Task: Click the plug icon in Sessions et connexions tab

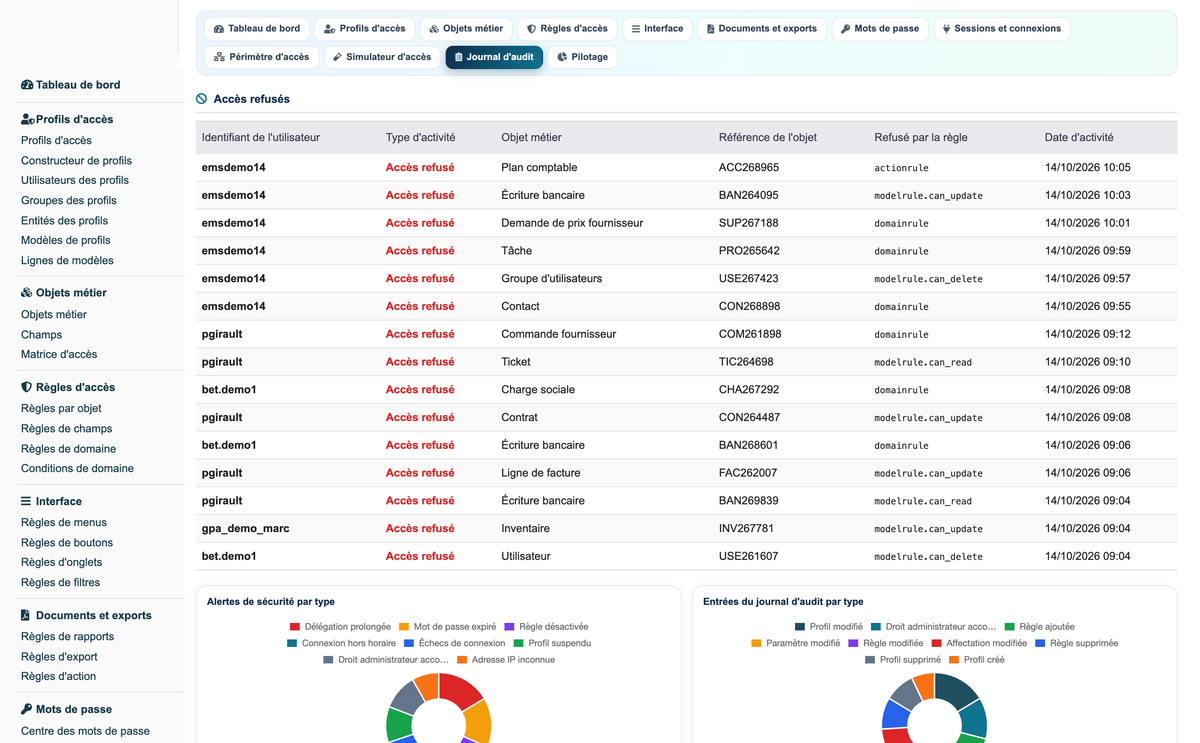Action: click(946, 29)
